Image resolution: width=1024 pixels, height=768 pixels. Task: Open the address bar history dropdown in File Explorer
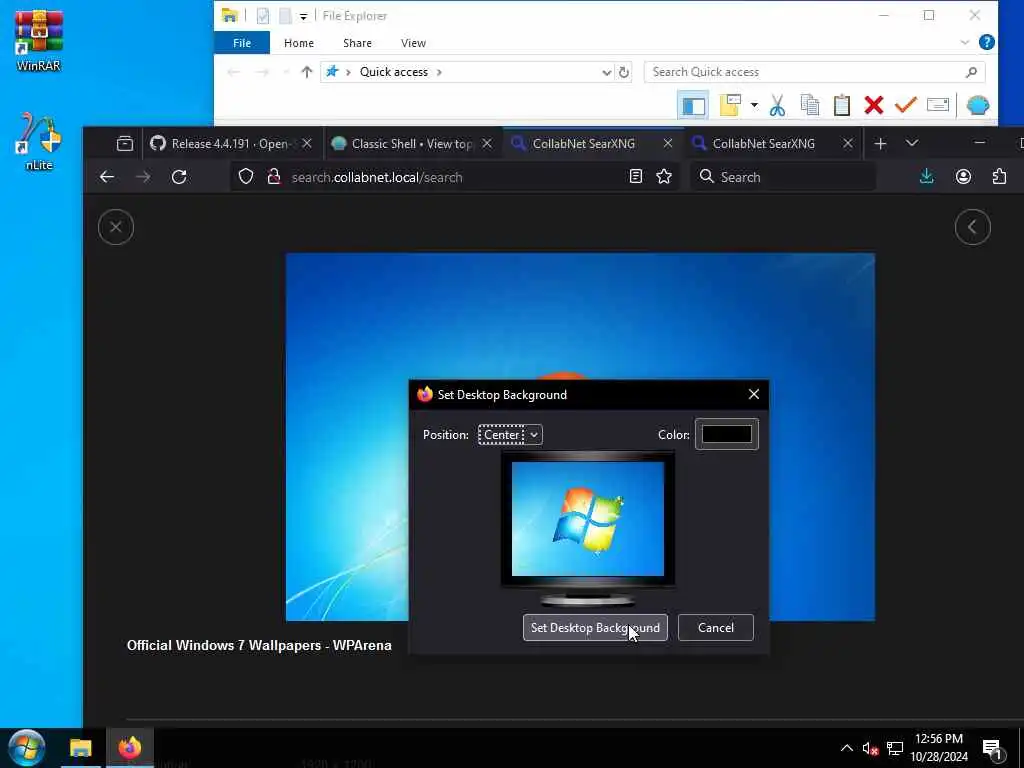[607, 72]
